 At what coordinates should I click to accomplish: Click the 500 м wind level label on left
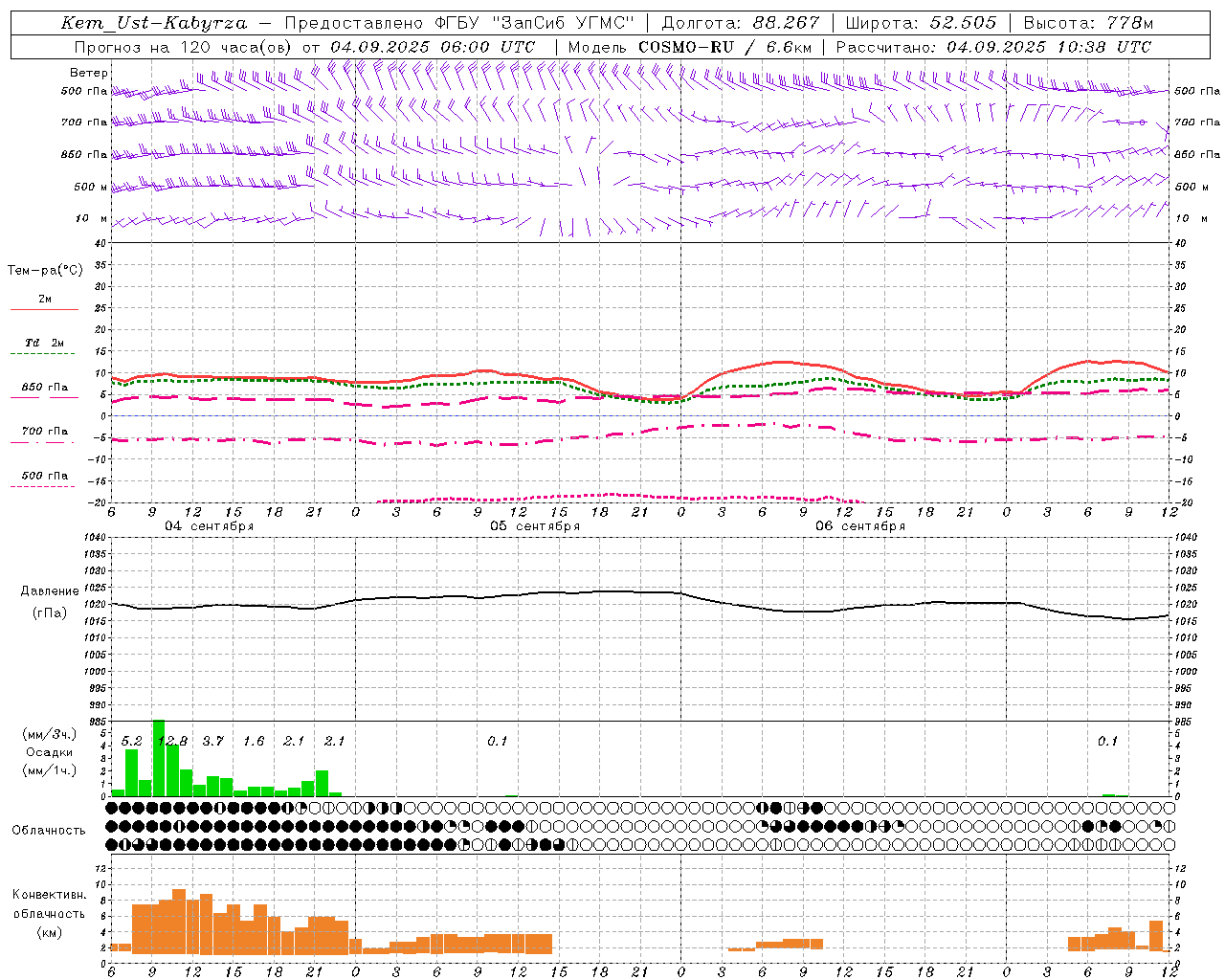[91, 187]
